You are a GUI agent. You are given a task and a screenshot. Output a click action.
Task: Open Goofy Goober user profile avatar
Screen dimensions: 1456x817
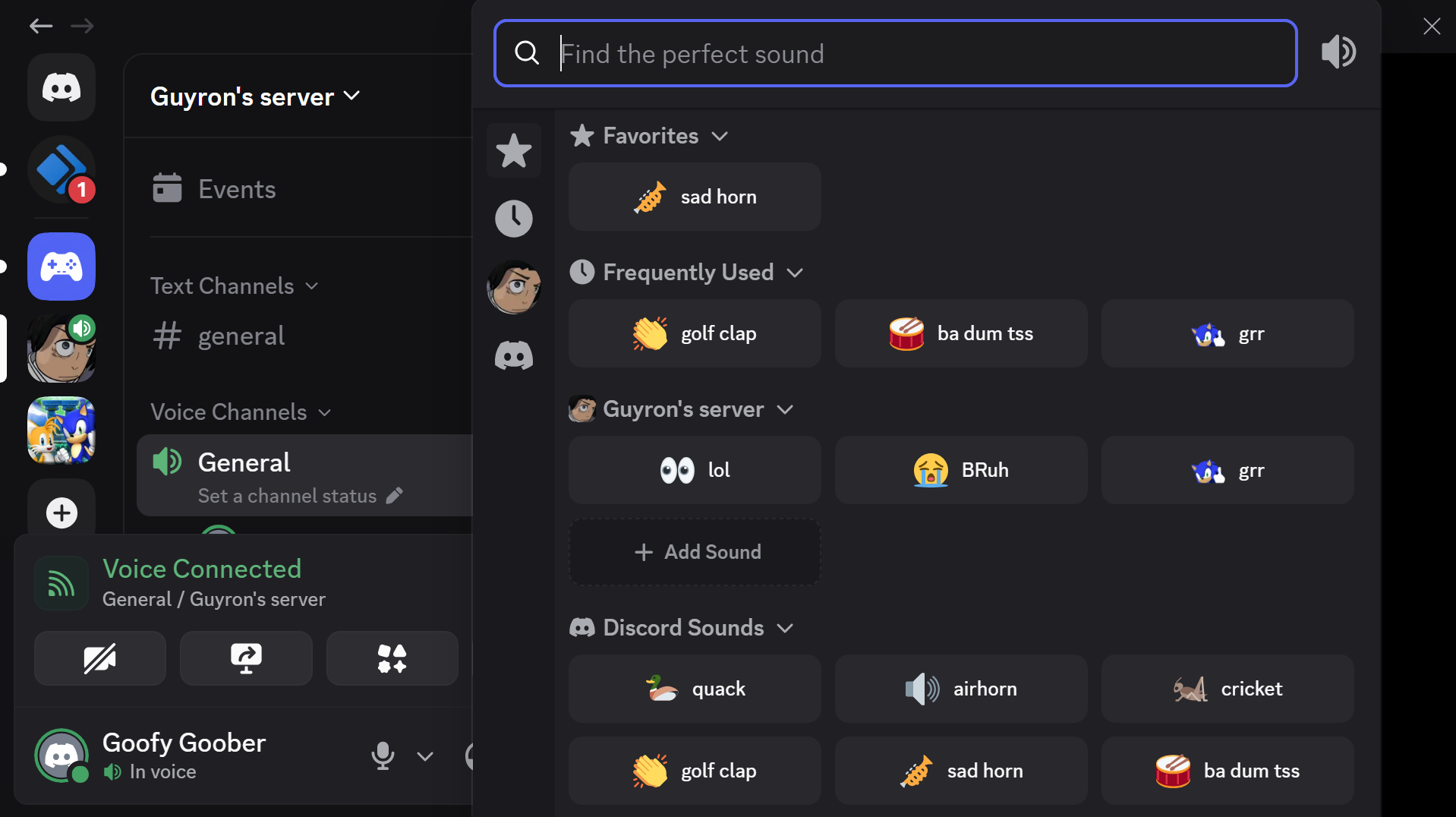coord(61,755)
